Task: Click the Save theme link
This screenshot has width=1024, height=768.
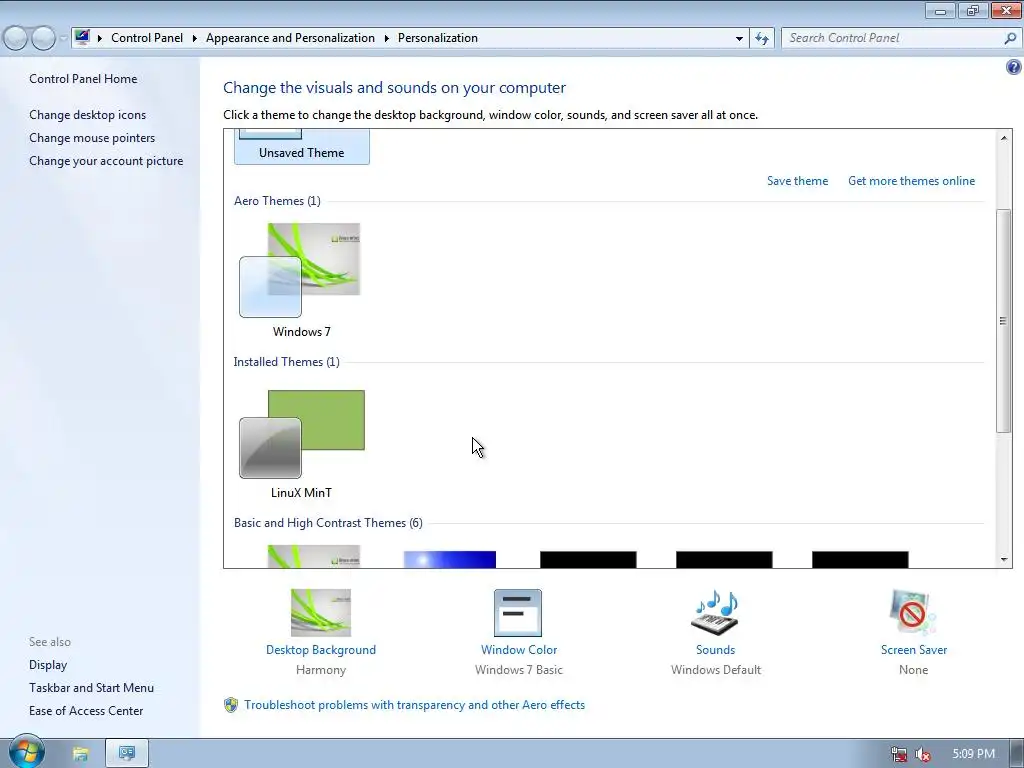Action: [x=797, y=181]
